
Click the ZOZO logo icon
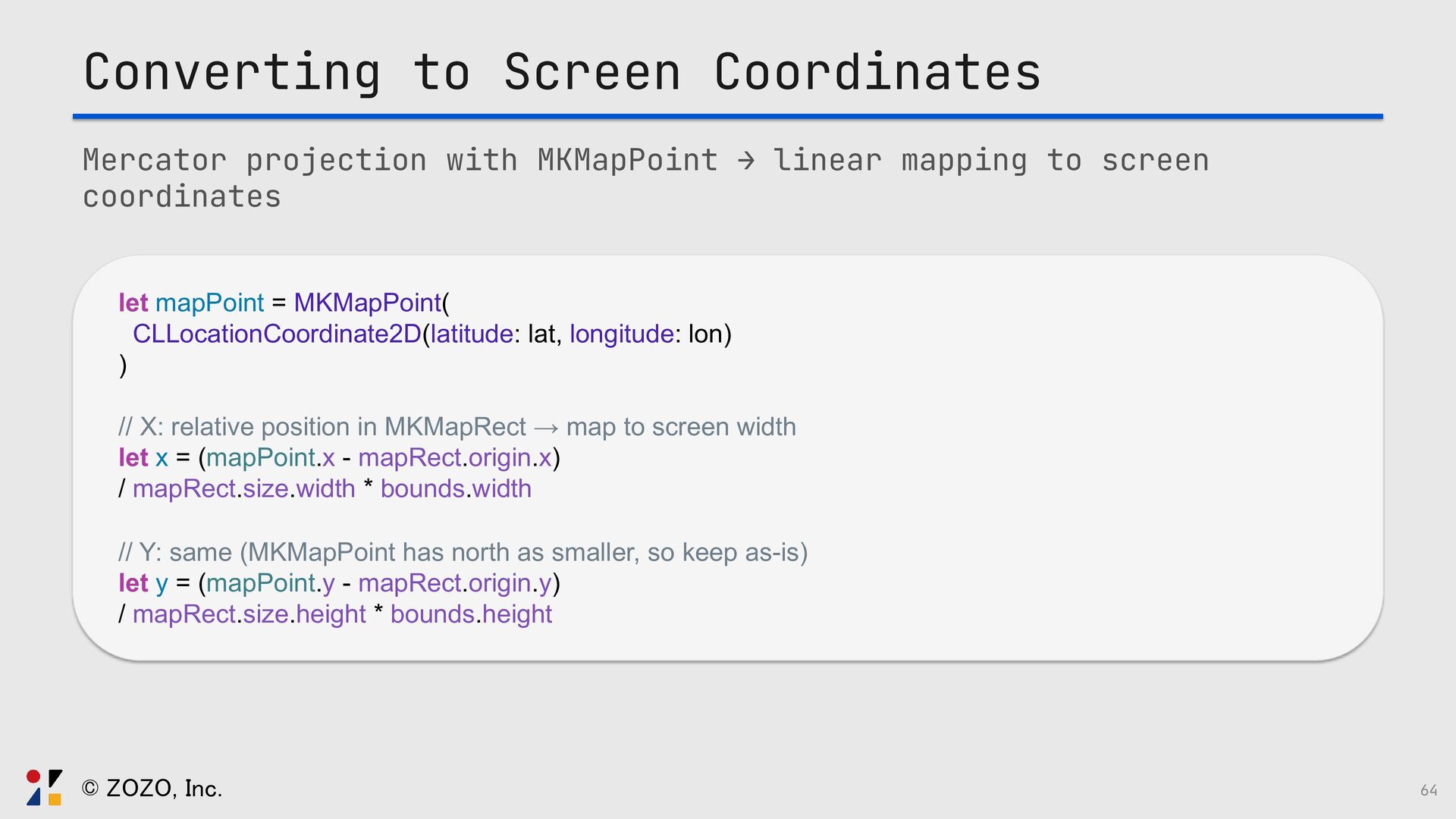point(44,787)
